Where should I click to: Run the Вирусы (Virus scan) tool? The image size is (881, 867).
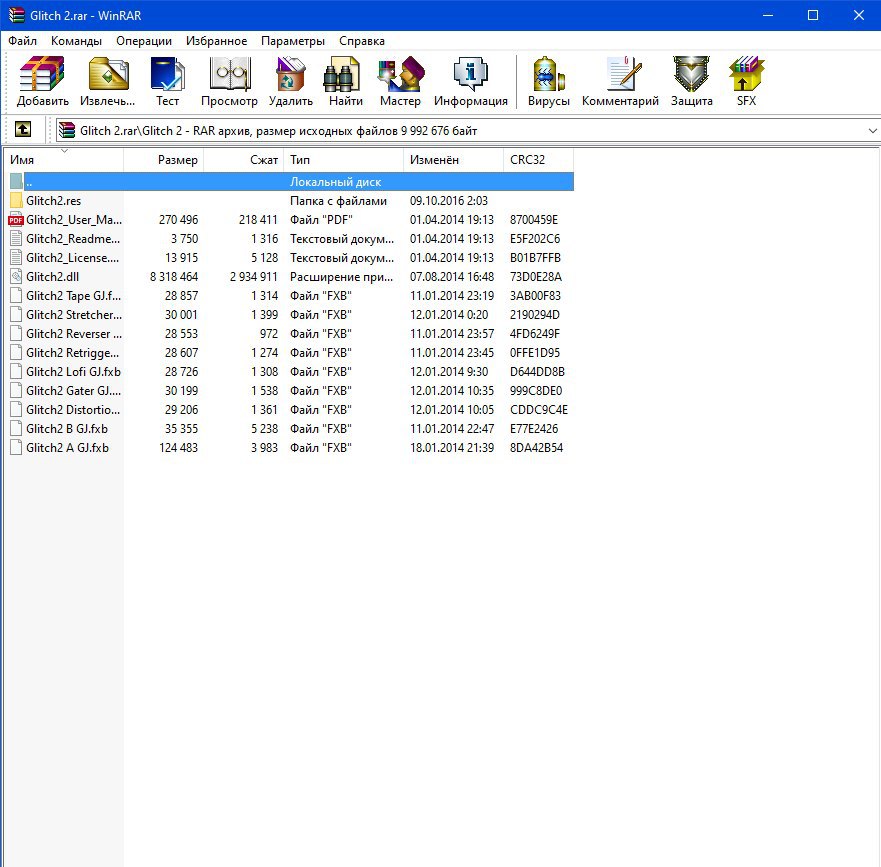548,81
